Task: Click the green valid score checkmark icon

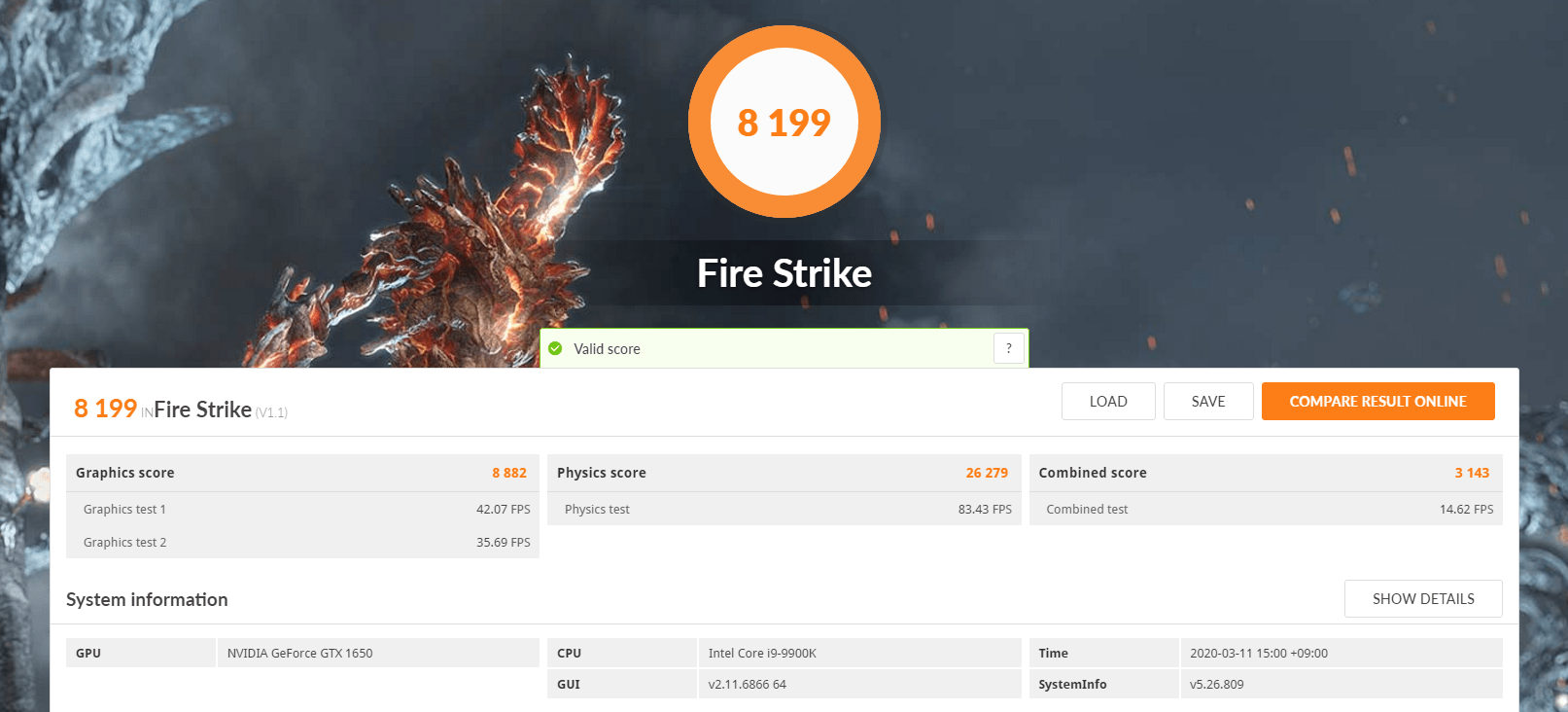Action: [555, 348]
